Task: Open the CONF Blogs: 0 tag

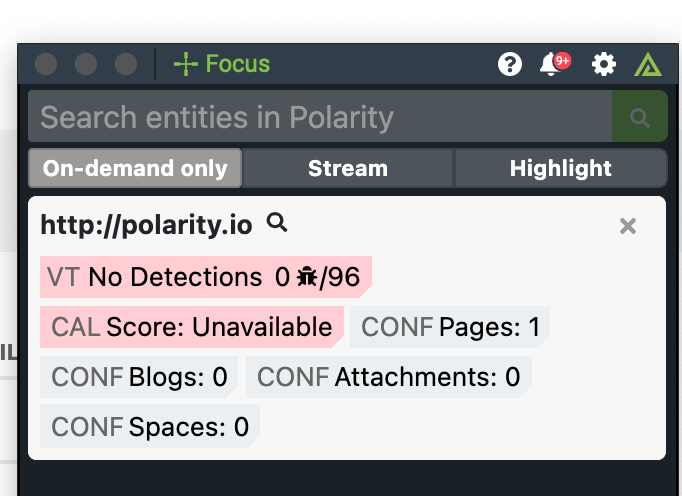Action: 139,377
